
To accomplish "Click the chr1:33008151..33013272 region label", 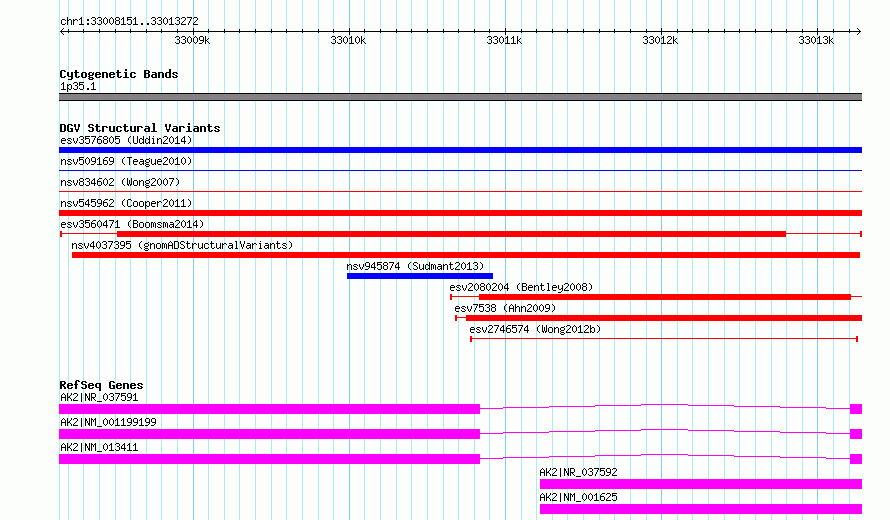I will [129, 22].
